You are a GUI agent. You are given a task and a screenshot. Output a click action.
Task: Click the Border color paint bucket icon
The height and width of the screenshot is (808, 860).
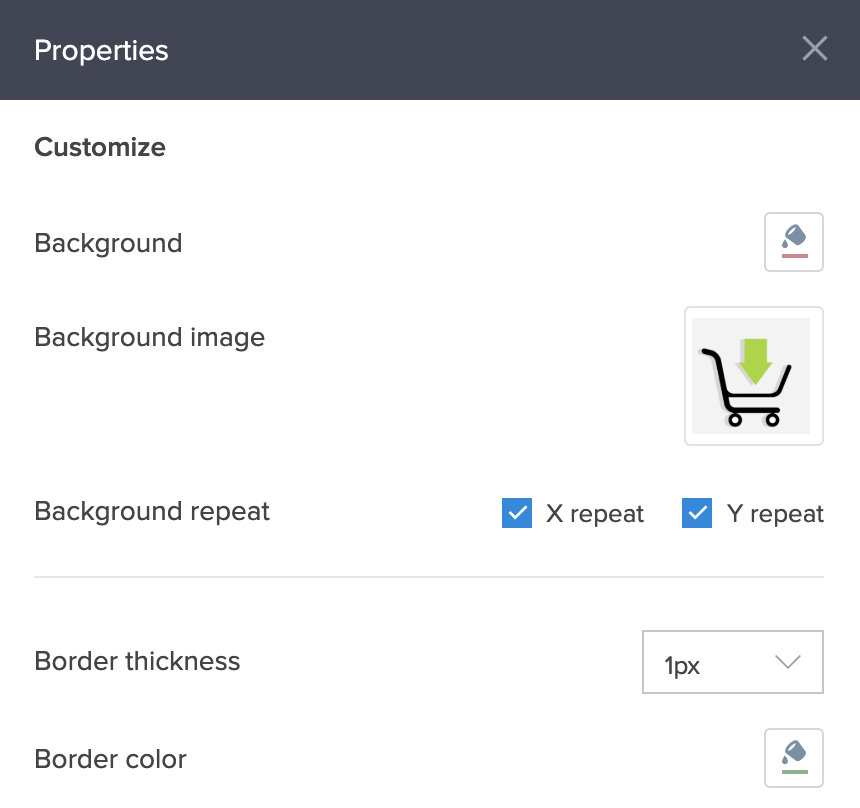(793, 757)
